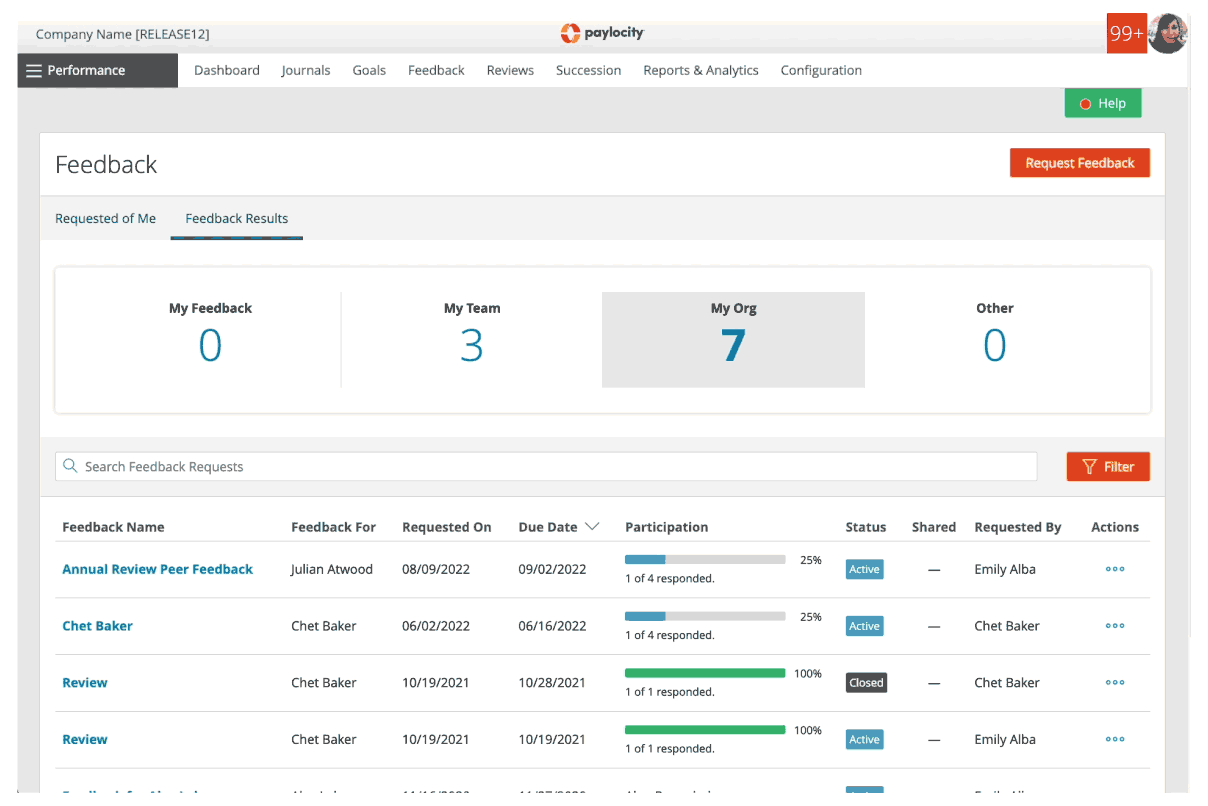Click the Request Feedback button
The width and height of the screenshot is (1208, 806).
click(x=1079, y=163)
